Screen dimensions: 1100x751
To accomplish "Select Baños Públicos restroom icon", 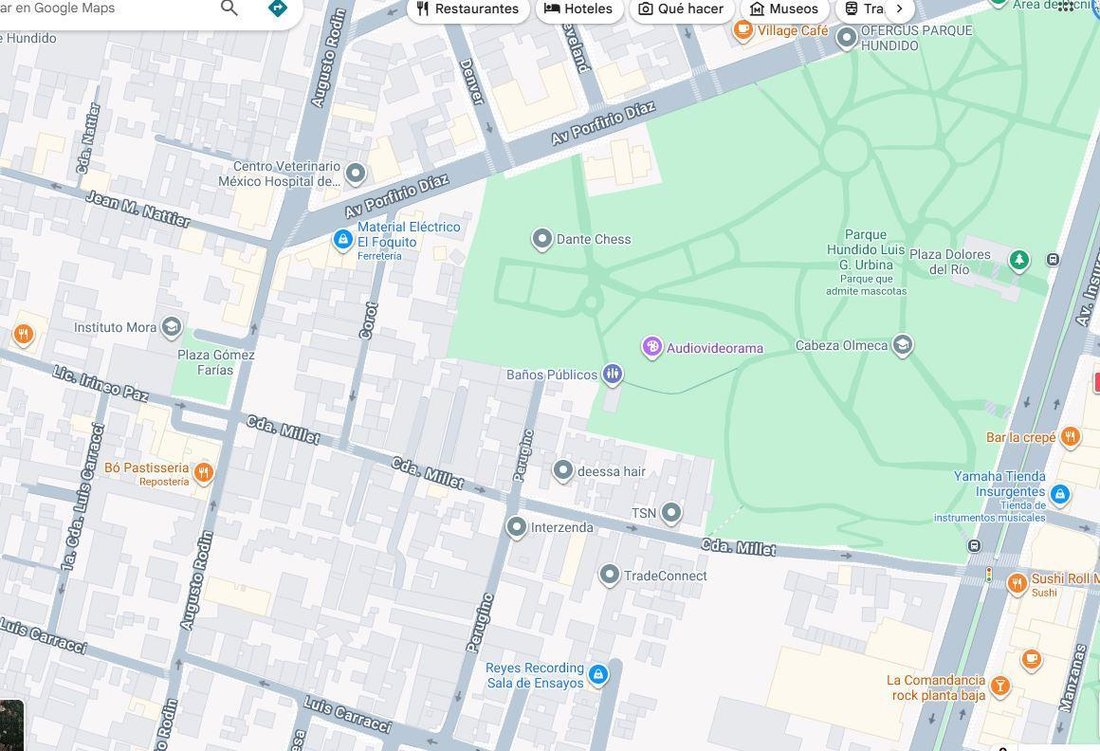I will point(612,374).
